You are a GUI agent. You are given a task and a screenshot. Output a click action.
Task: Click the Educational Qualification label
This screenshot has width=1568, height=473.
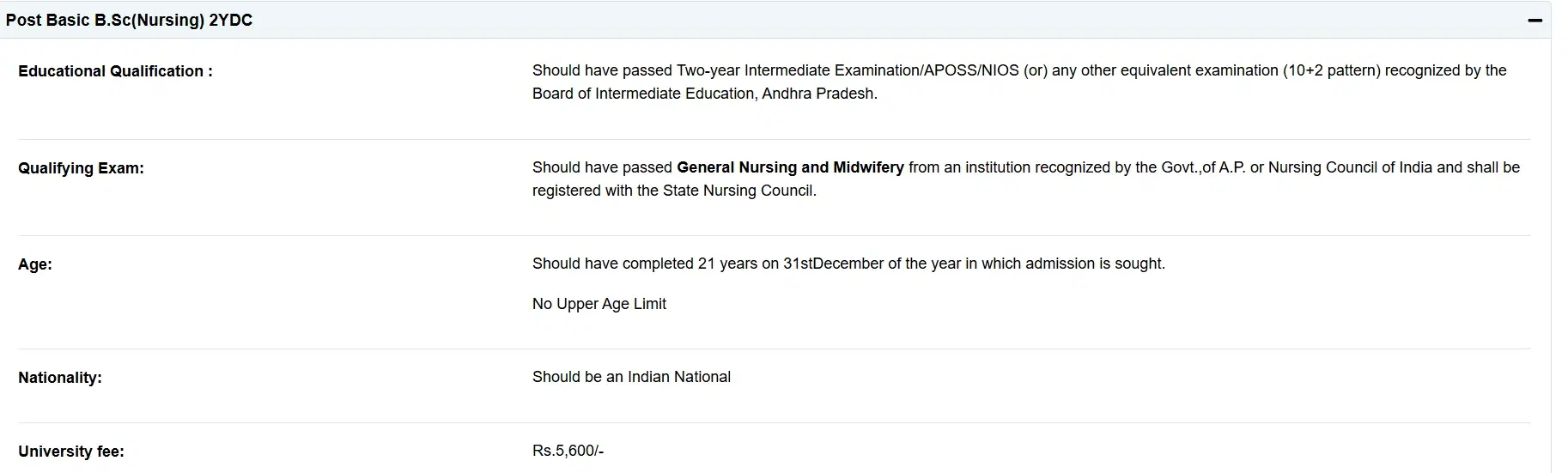coord(115,71)
